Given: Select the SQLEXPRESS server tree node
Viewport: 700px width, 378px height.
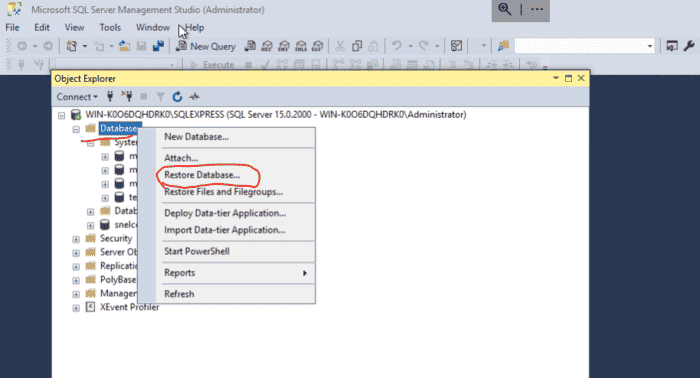Looking at the screenshot, I should click(x=276, y=115).
